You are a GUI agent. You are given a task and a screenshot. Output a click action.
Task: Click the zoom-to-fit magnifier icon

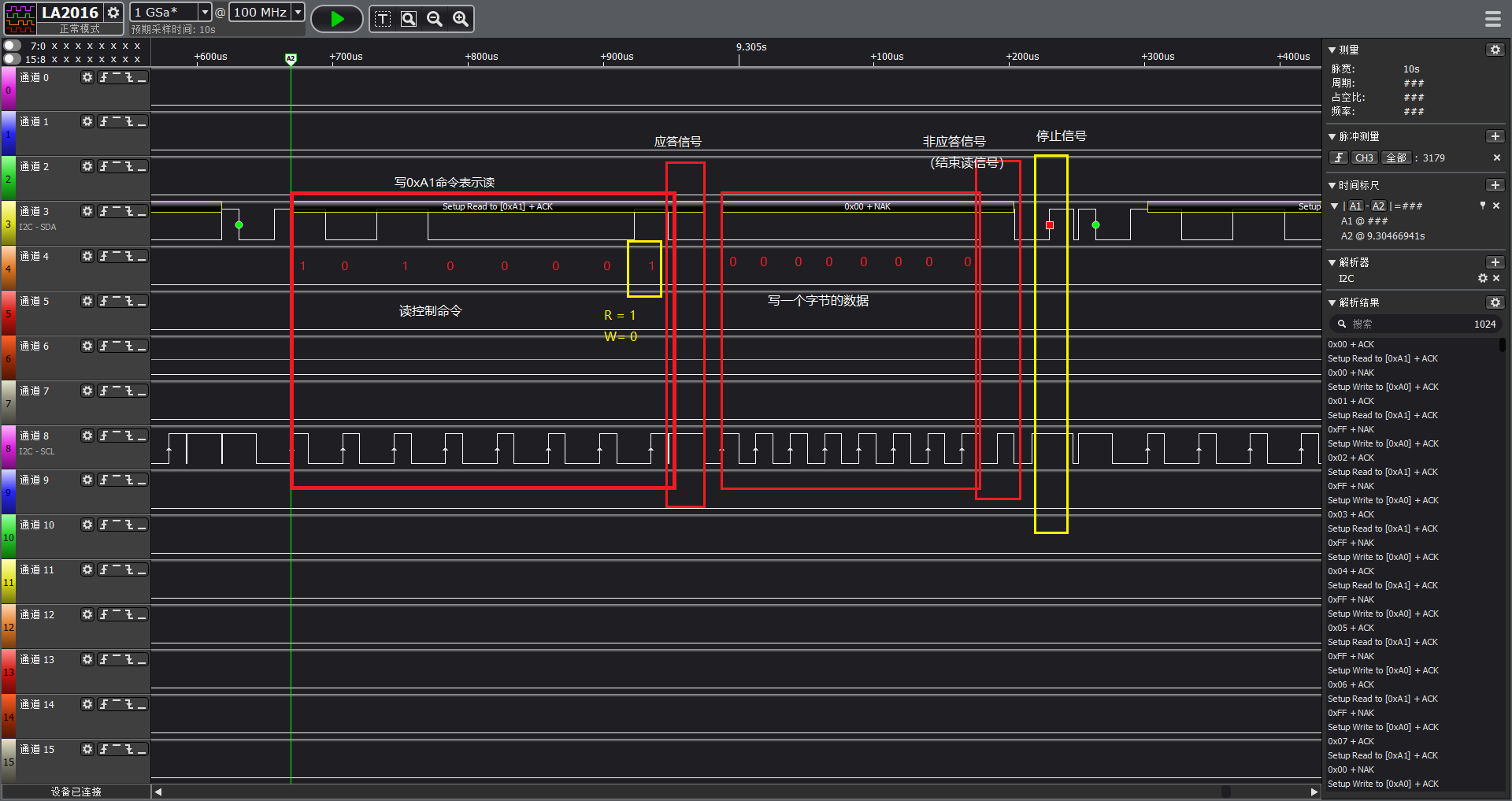tap(409, 19)
